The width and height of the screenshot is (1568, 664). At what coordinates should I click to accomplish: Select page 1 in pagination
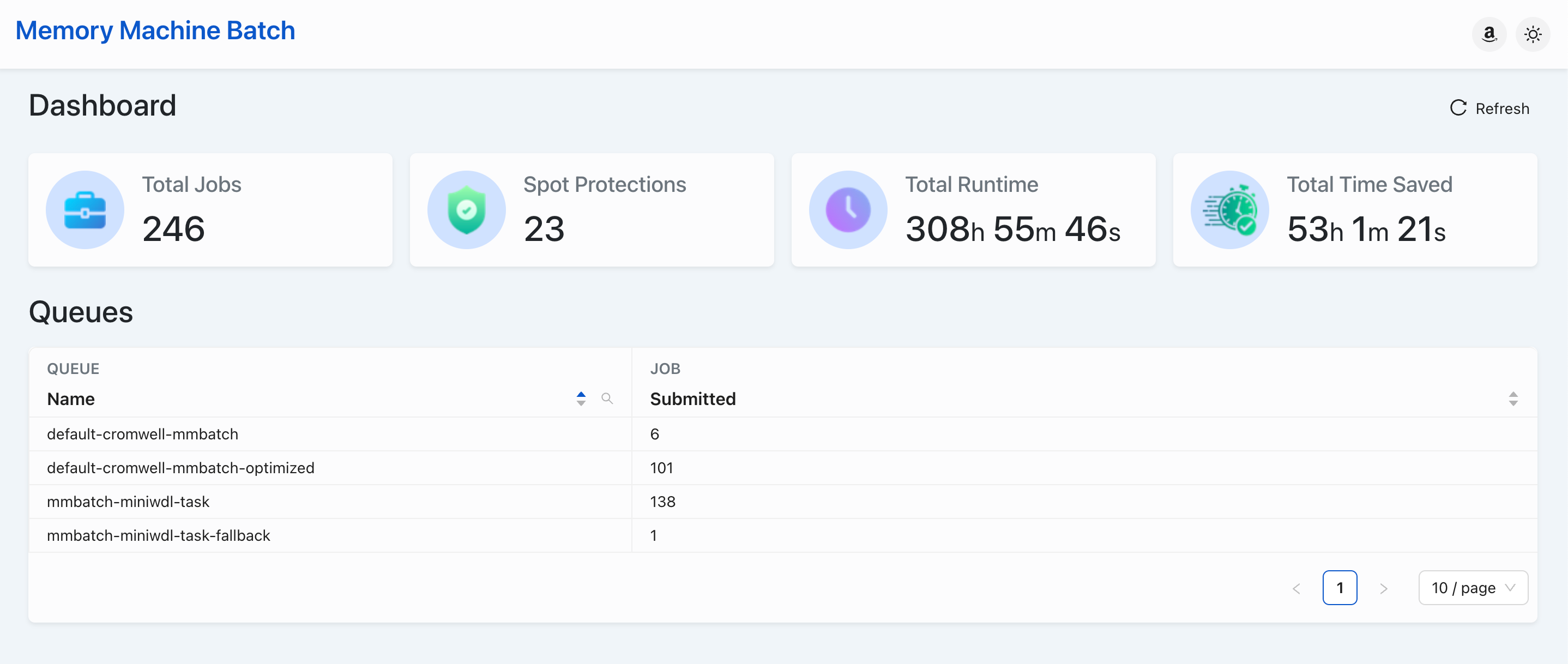click(1340, 588)
